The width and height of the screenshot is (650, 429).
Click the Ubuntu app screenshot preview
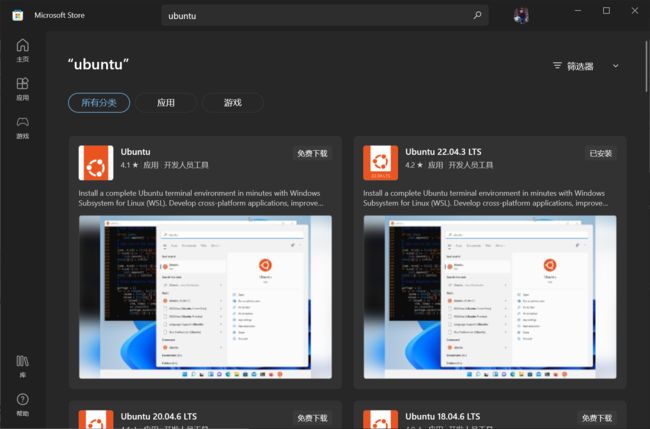click(205, 297)
